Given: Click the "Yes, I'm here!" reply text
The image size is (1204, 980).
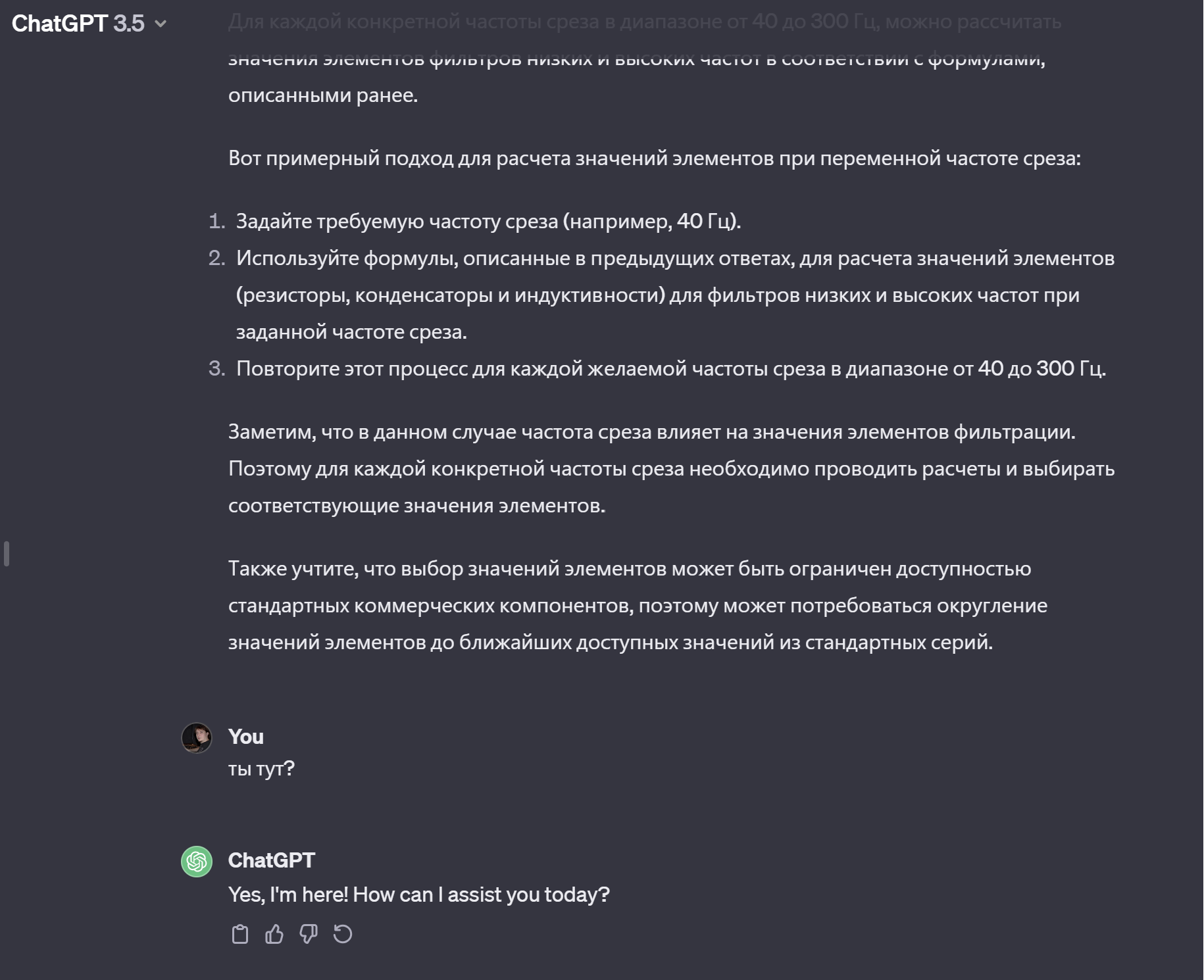Looking at the screenshot, I should pos(288,894).
